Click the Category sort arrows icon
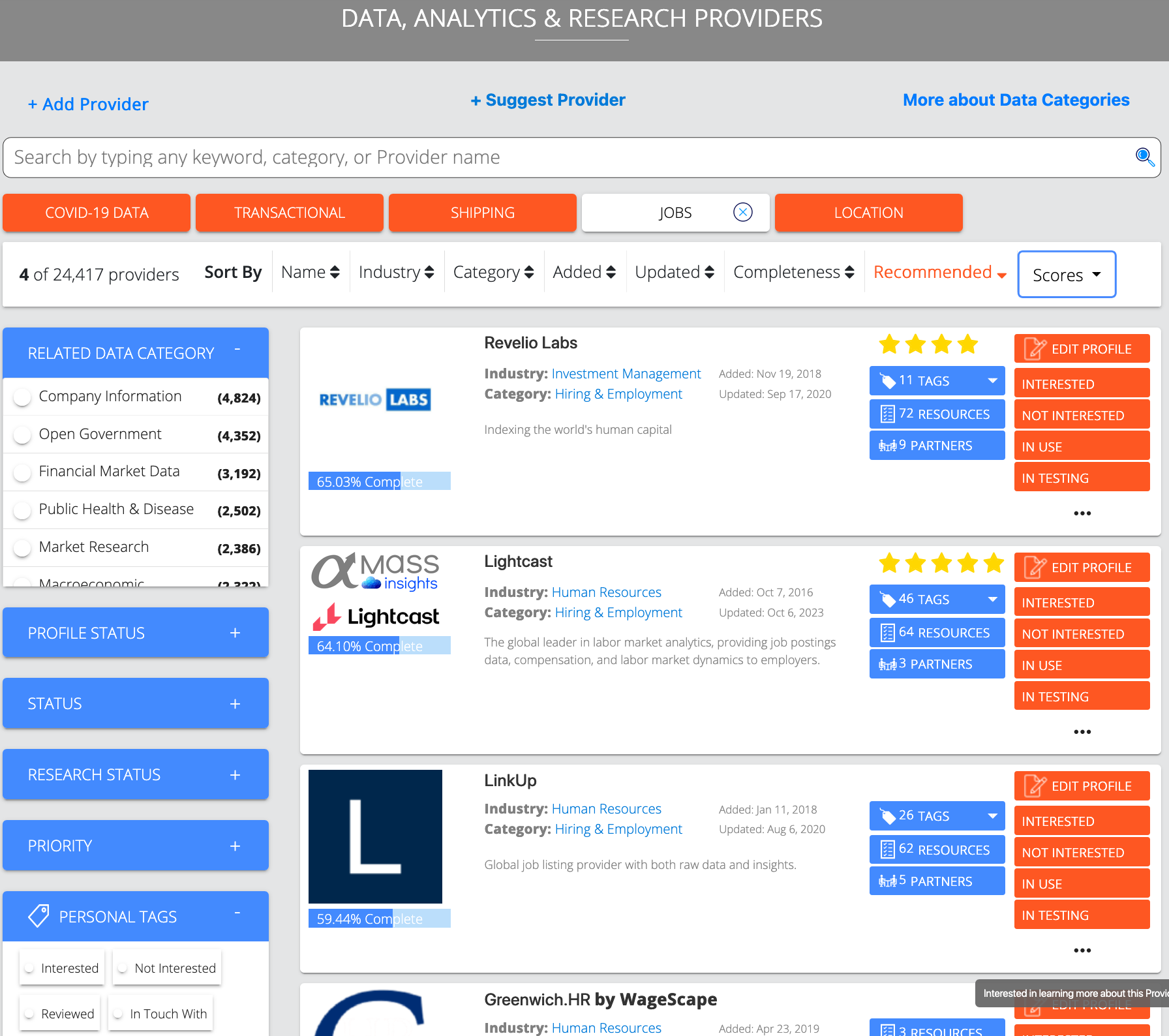The image size is (1169, 1036). pyautogui.click(x=529, y=272)
